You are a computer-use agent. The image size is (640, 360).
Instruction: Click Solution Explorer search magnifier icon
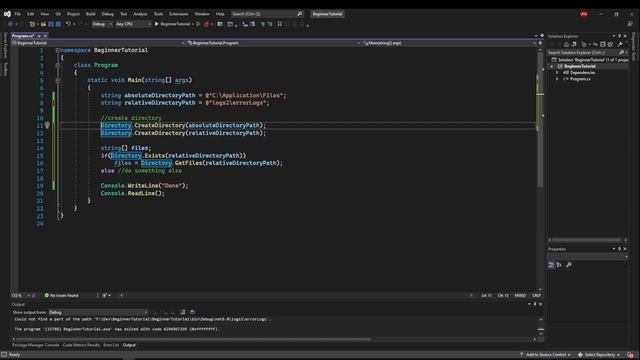tap(621, 52)
